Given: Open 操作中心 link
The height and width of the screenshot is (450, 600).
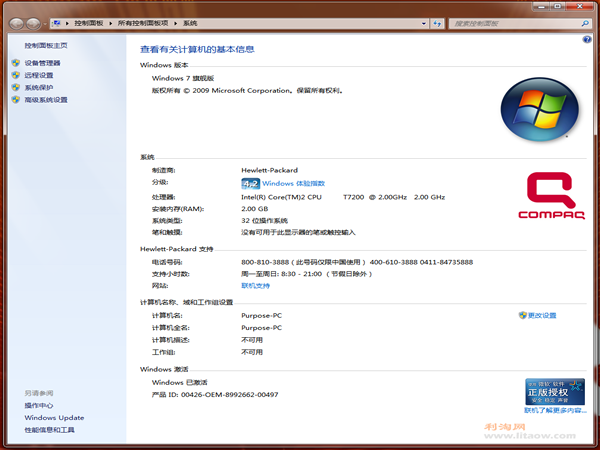Looking at the screenshot, I should (x=39, y=405).
